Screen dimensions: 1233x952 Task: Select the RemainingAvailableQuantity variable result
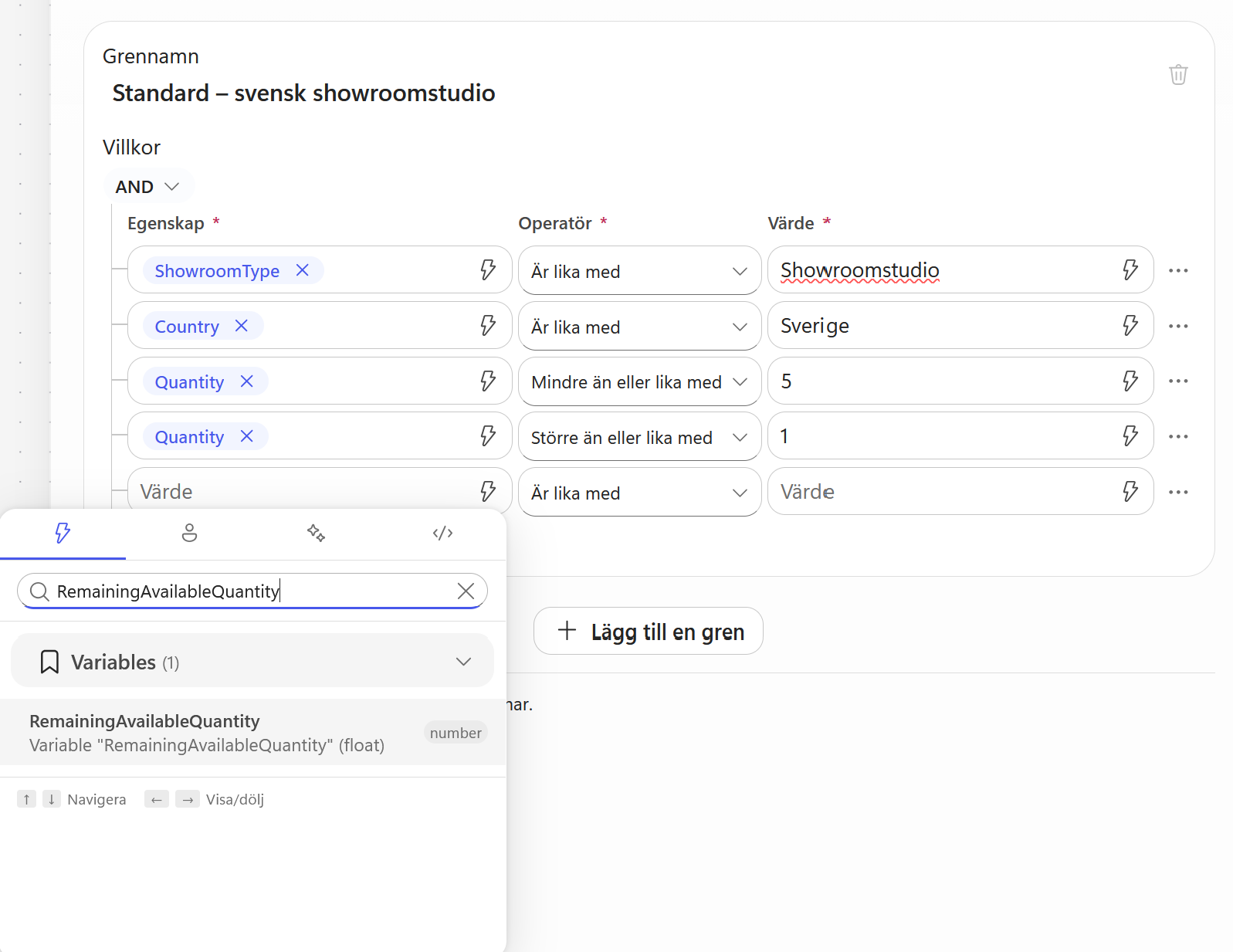(252, 733)
